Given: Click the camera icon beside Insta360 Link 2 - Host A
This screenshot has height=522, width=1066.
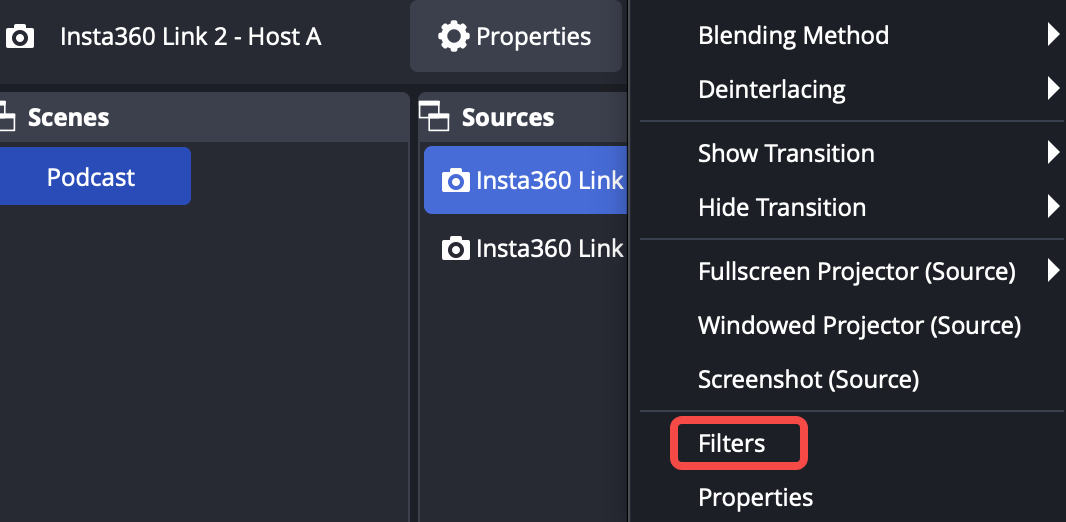Looking at the screenshot, I should point(20,38).
